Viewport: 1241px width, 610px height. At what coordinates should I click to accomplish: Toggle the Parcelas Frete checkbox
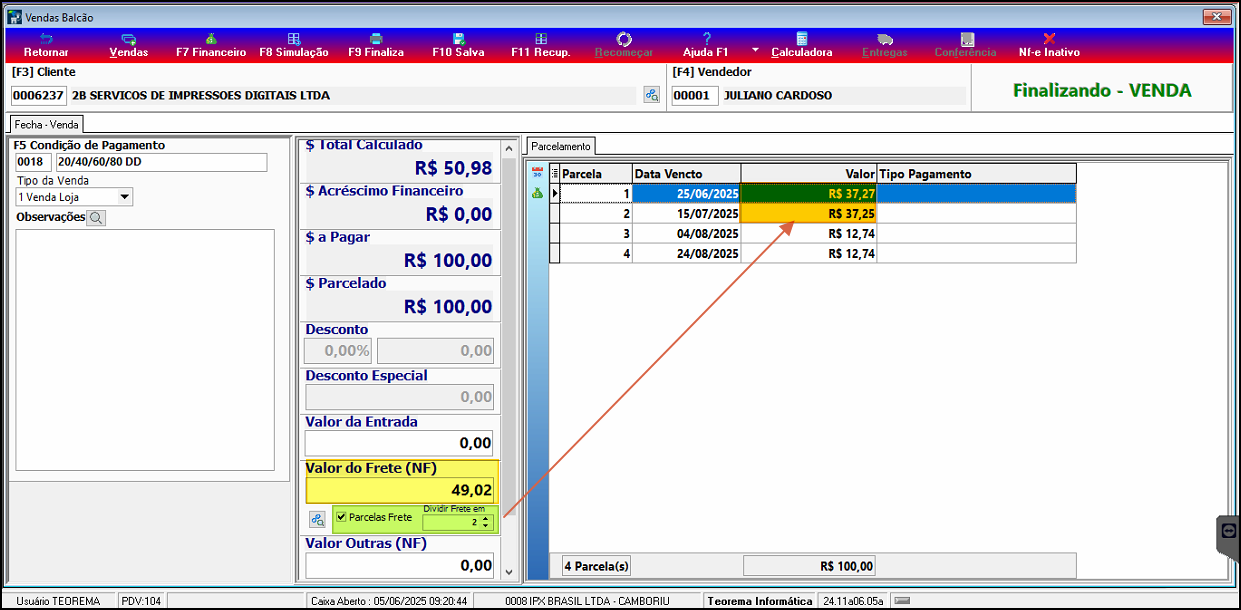342,517
